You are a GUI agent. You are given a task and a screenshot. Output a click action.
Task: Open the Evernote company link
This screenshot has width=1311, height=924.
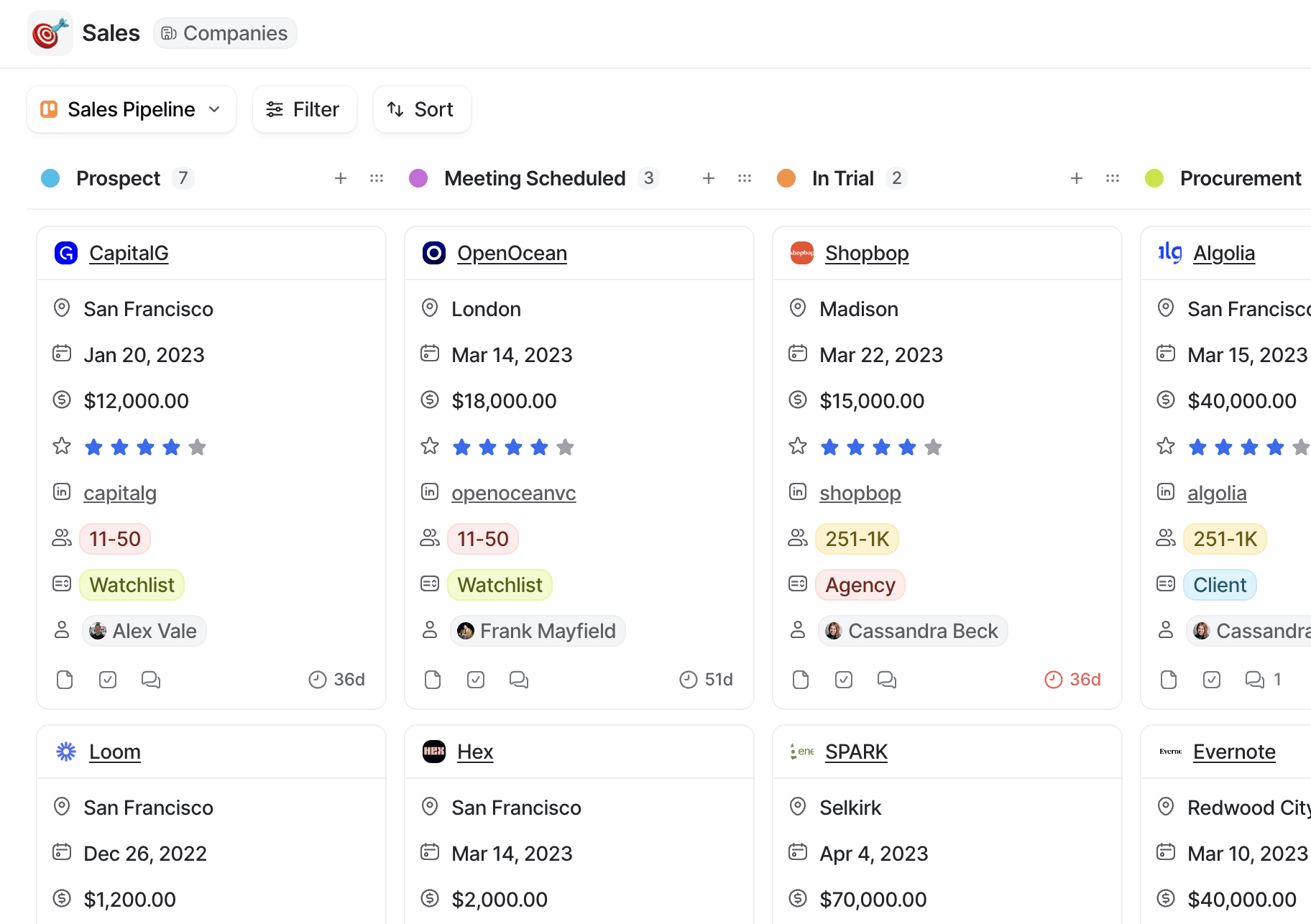pos(1234,752)
